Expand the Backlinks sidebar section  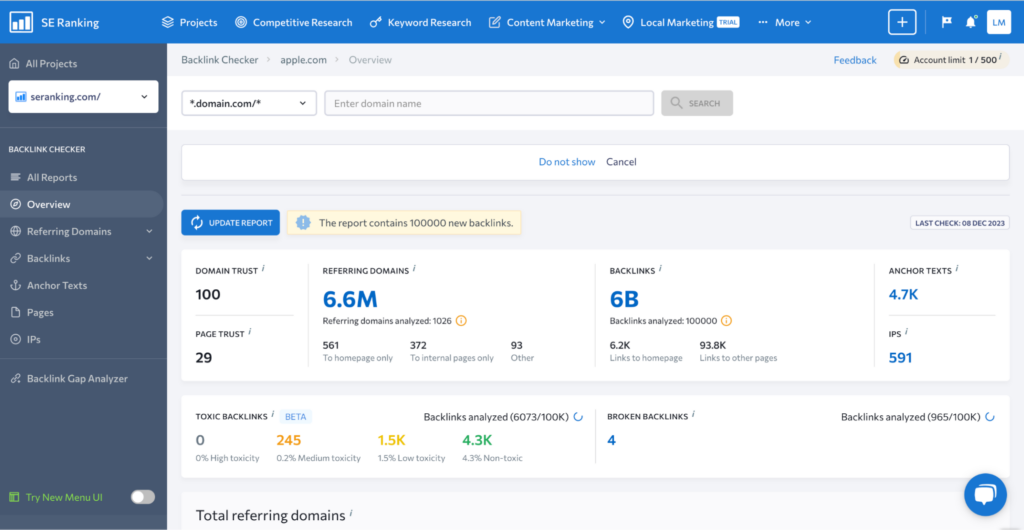point(149,259)
